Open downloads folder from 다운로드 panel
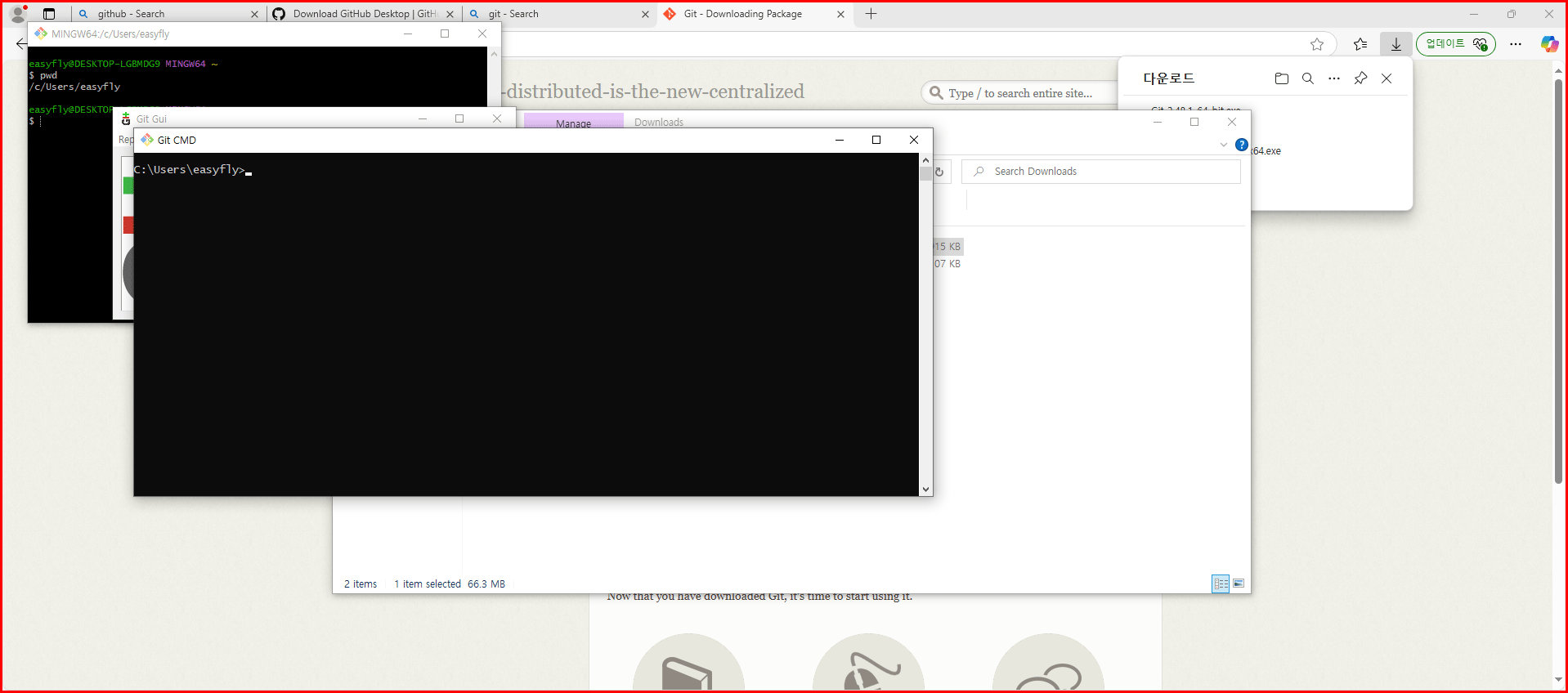The height and width of the screenshot is (693, 1568). pyautogui.click(x=1281, y=78)
